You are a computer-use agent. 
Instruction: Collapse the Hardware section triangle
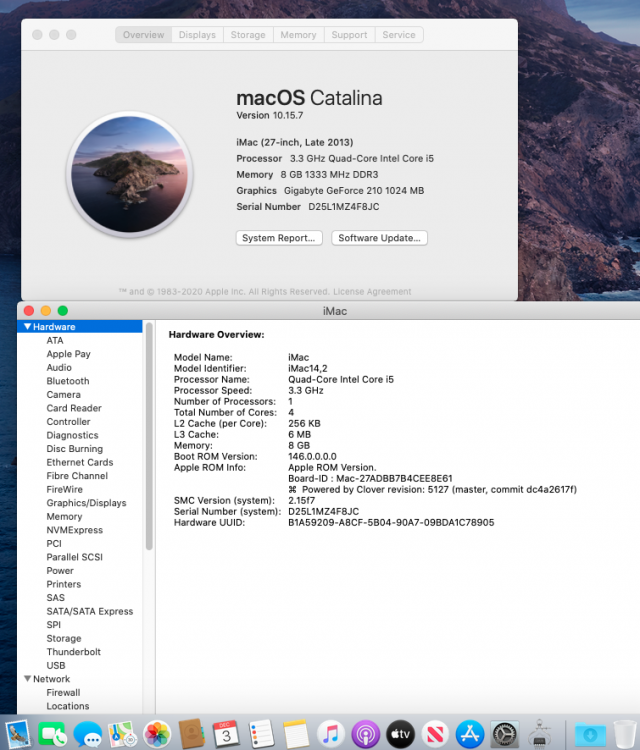pyautogui.click(x=28, y=327)
